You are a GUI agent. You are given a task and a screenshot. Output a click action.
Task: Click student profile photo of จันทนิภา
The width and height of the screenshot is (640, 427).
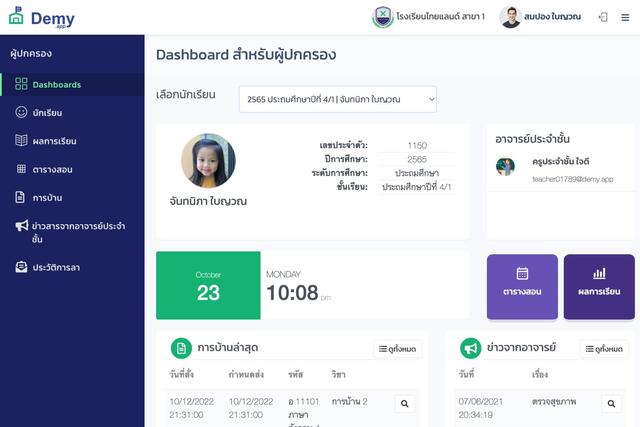pyautogui.click(x=208, y=161)
